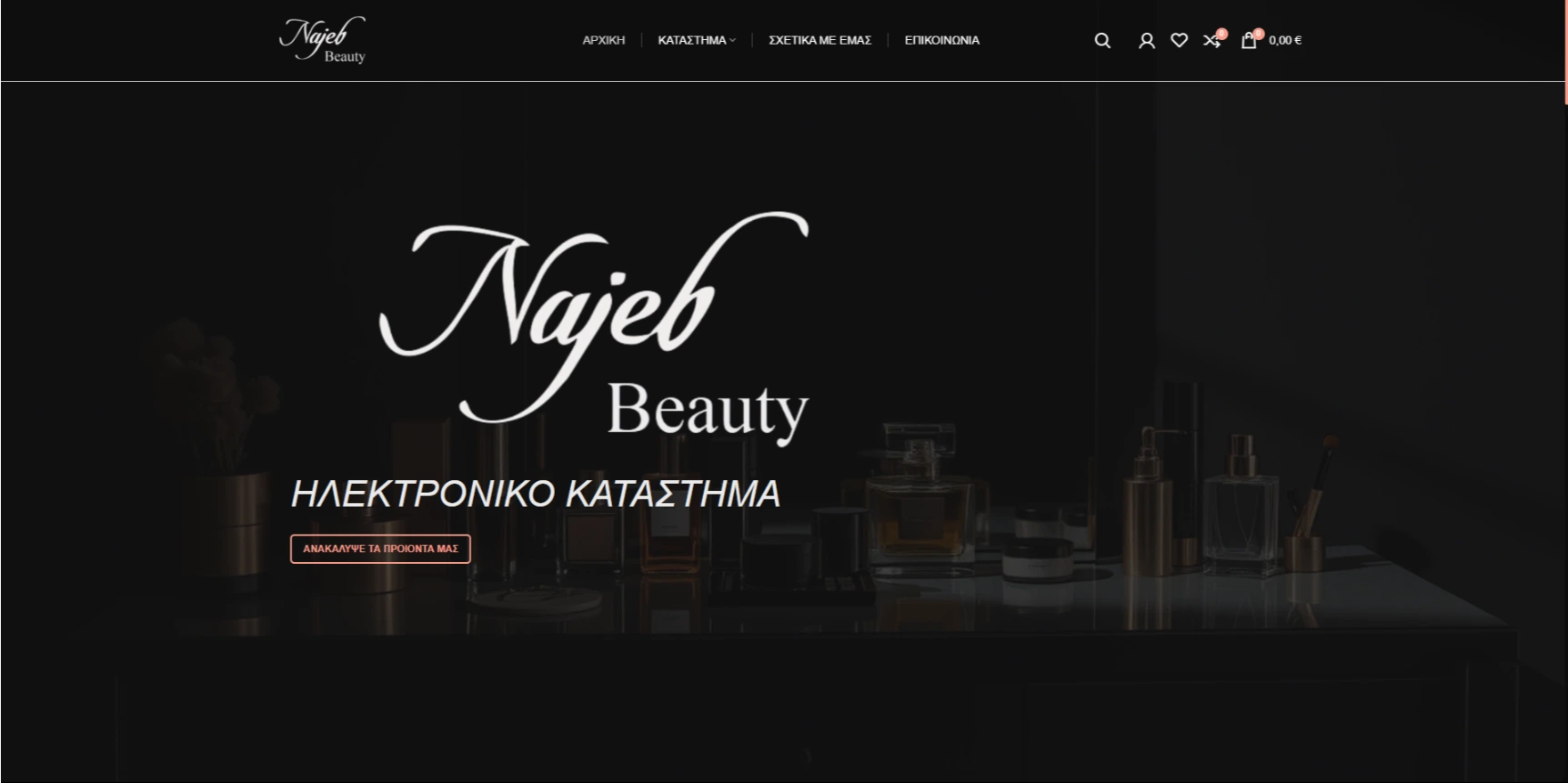The image size is (1568, 783).
Task: Navigate to the ΕΠΙΚΟΙΝΩΝΙΑ page
Action: (941, 40)
